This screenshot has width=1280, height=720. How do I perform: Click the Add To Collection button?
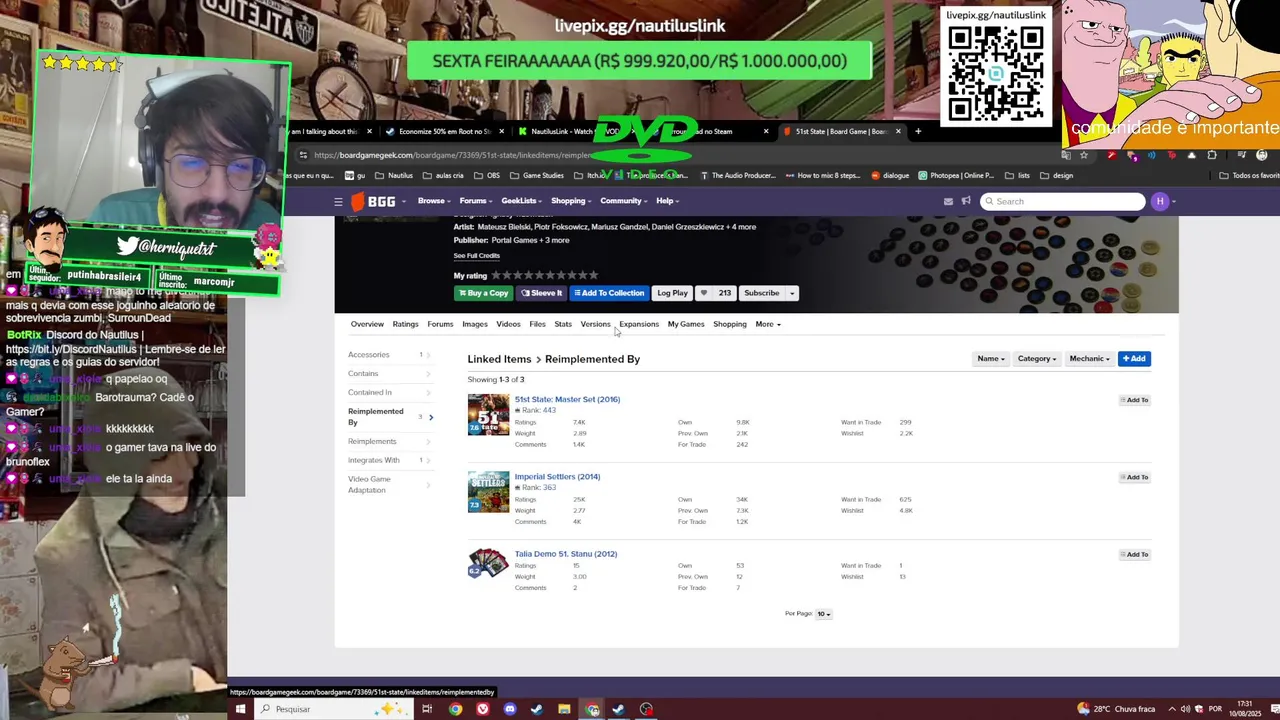point(609,293)
